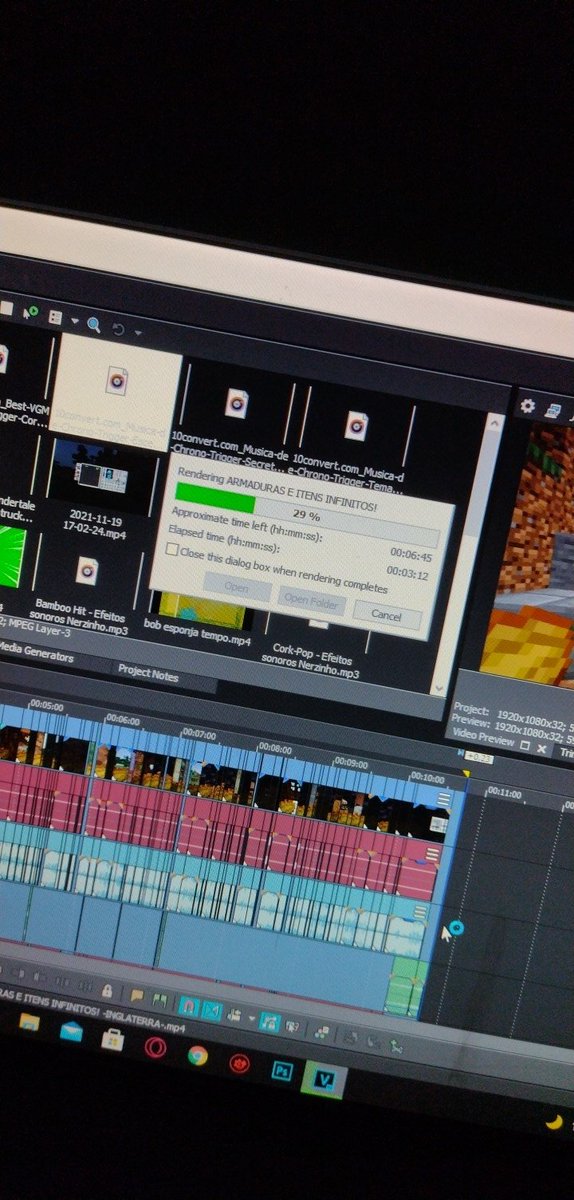Click the external monitor preview icon
This screenshot has width=574, height=1200.
pyautogui.click(x=552, y=410)
